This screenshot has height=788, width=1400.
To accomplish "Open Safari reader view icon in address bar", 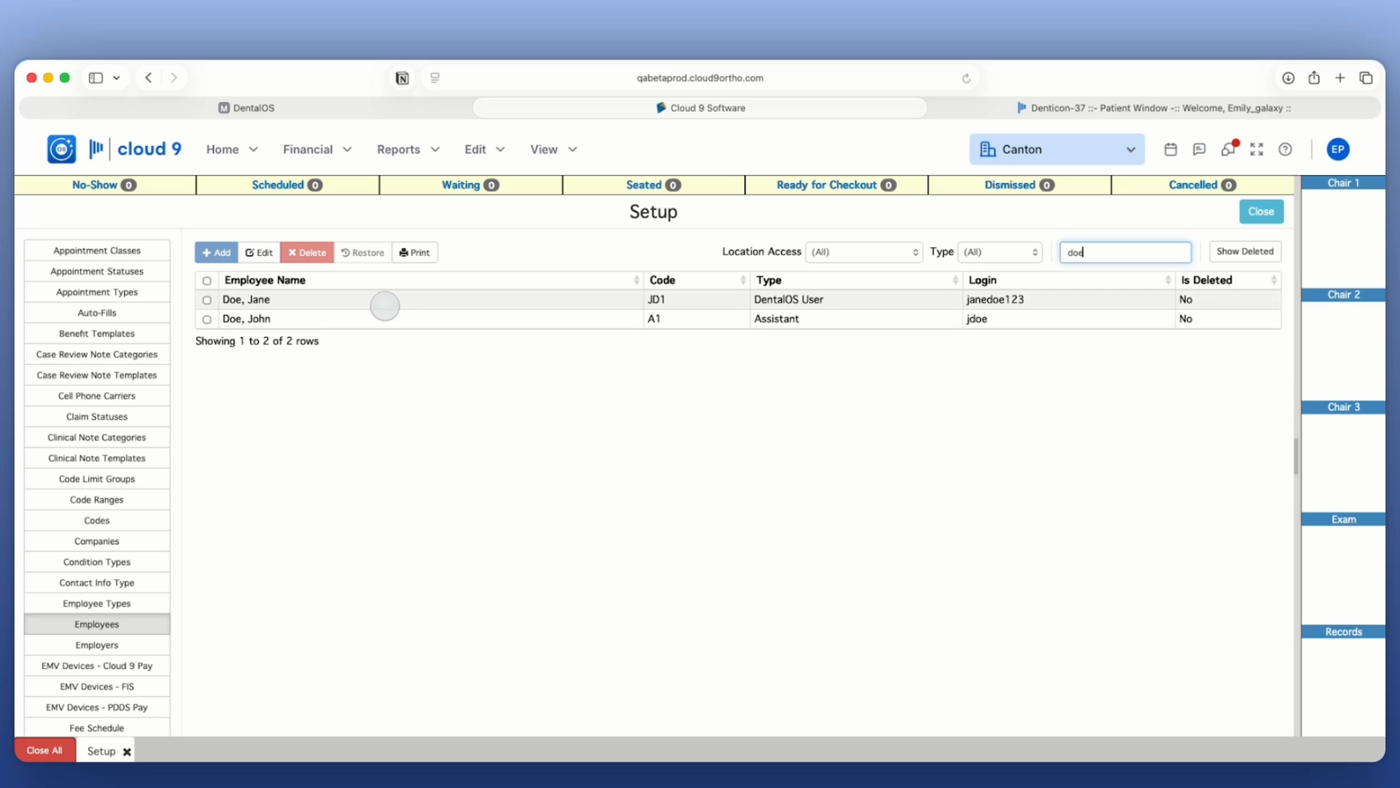I will click(435, 78).
